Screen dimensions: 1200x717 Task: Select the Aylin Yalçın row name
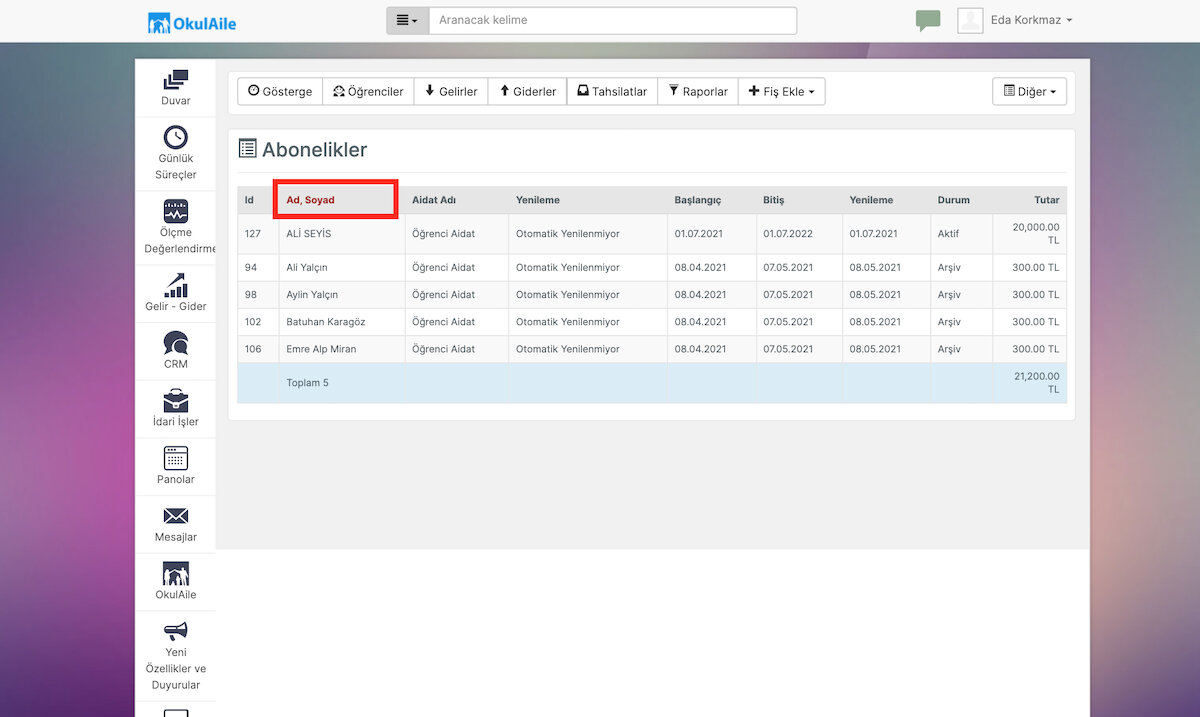[312, 295]
